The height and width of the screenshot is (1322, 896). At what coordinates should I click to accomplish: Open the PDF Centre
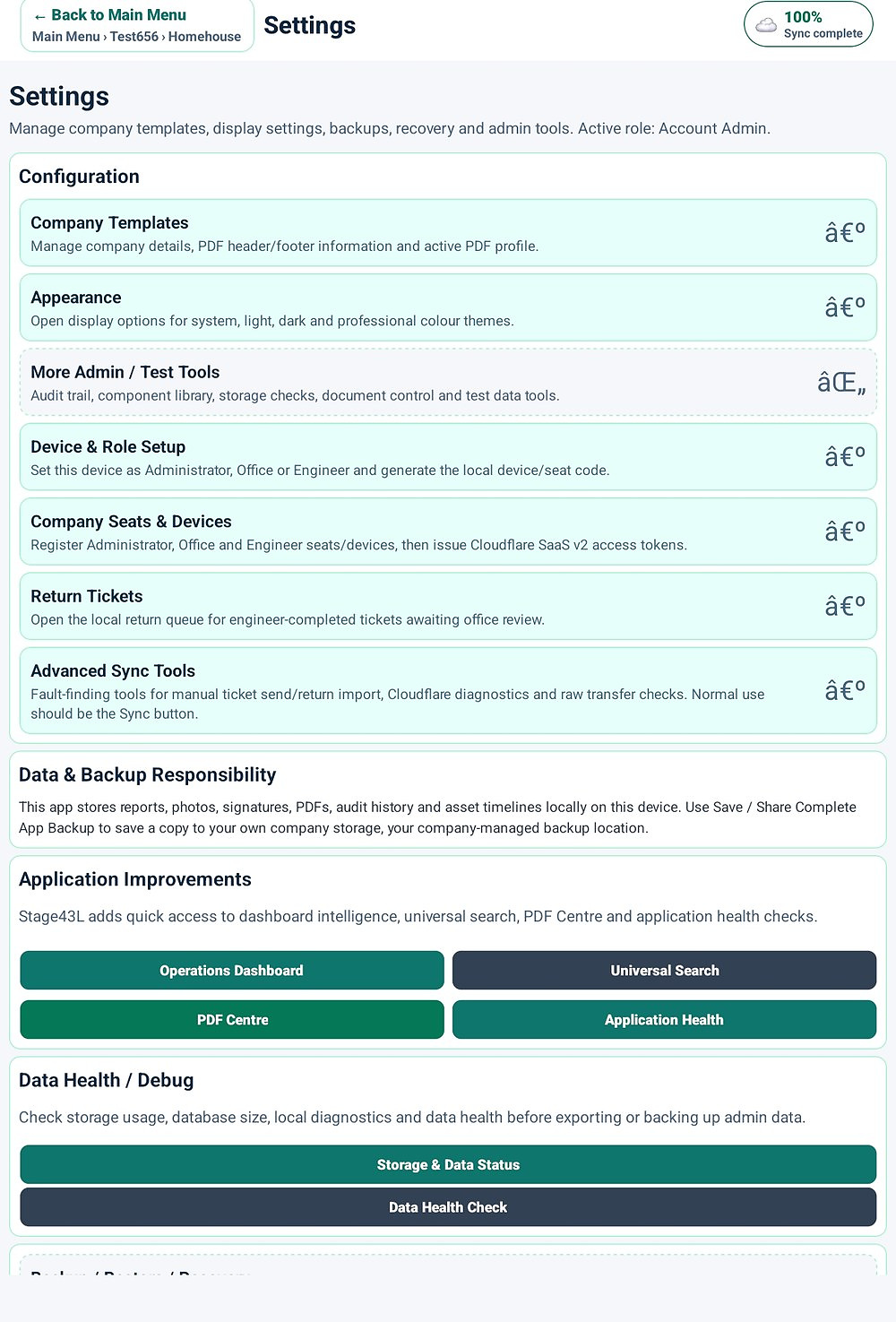click(x=232, y=1020)
